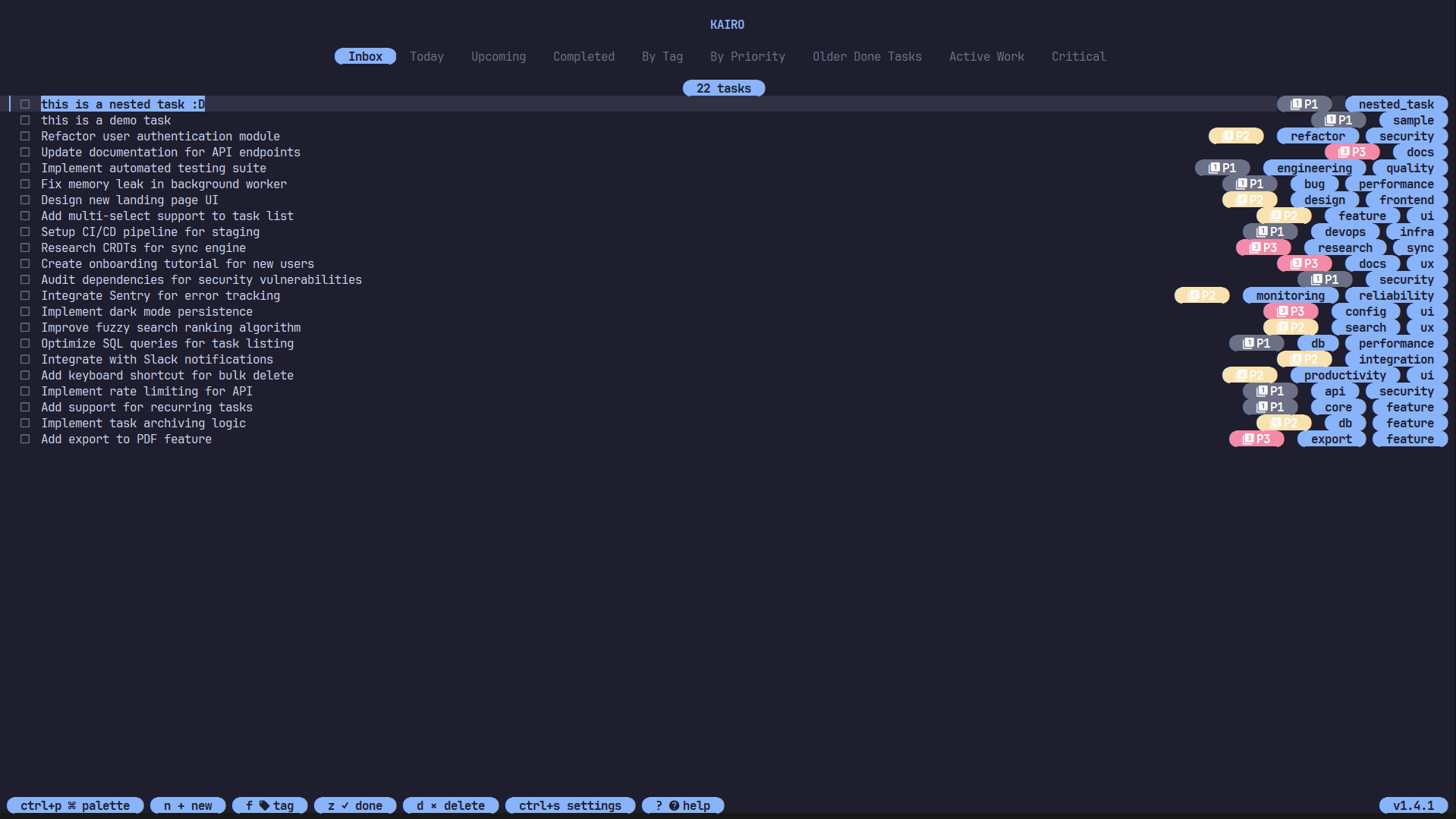Click the v1.4.1 version label
Image resolution: width=1456 pixels, height=819 pixels.
[x=1414, y=805]
